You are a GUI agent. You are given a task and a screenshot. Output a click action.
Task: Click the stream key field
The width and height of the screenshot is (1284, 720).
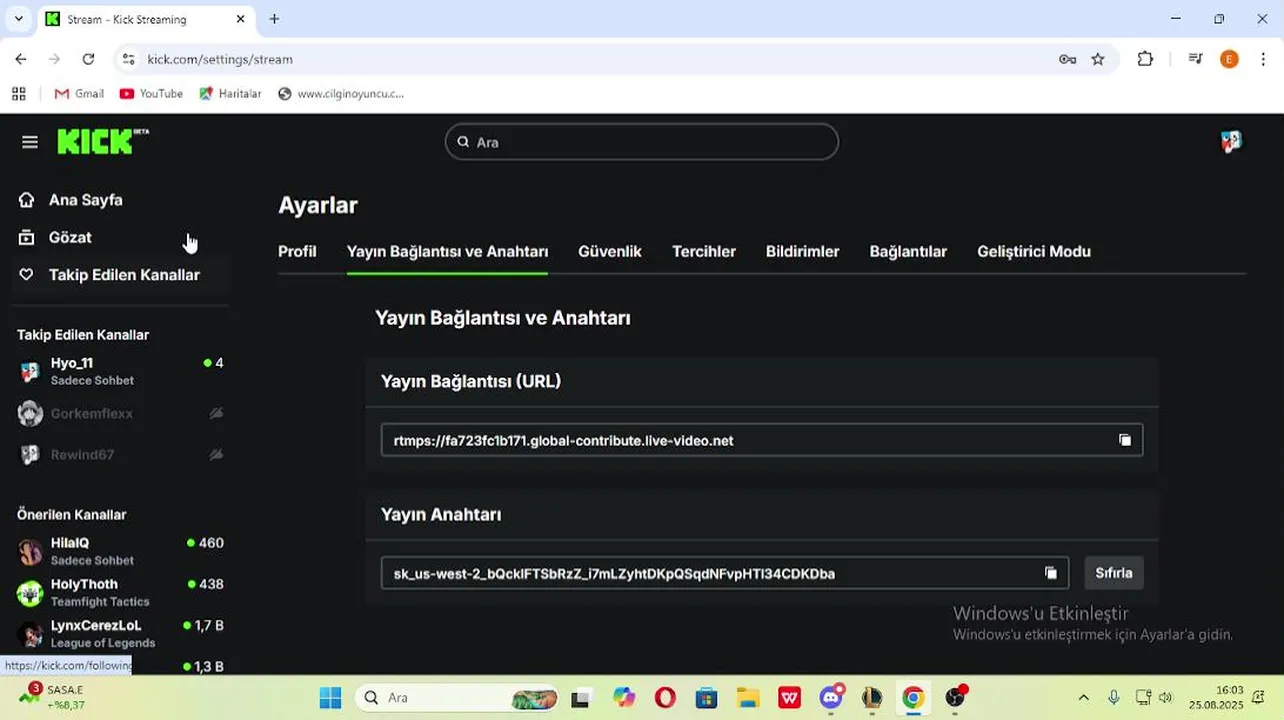point(725,573)
